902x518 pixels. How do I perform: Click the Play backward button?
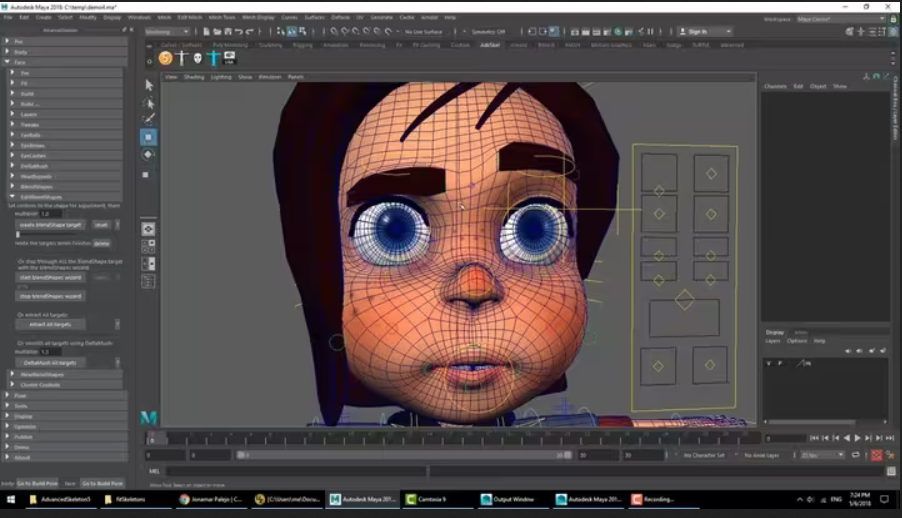click(x=847, y=438)
